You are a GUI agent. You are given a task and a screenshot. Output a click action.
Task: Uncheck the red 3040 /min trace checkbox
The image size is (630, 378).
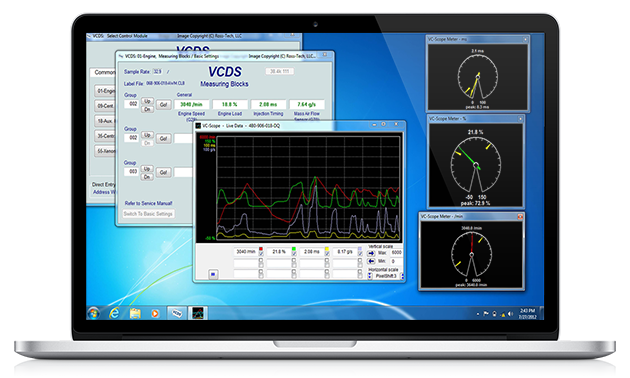(261, 254)
